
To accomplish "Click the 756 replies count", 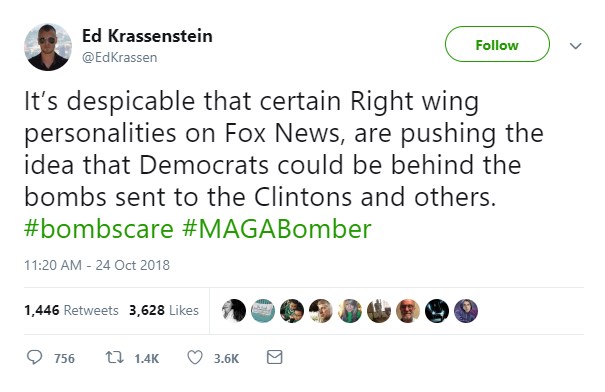I will click(x=64, y=358).
